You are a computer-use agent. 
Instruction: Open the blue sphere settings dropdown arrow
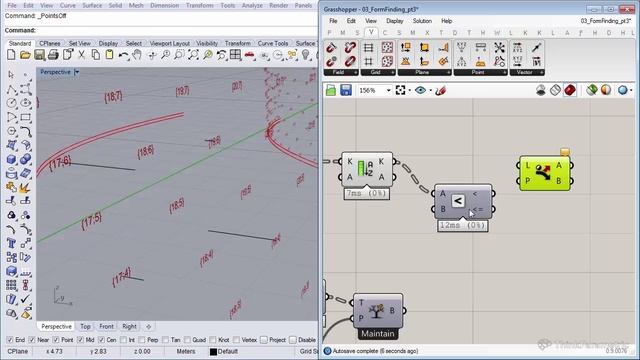pyautogui.click(x=631, y=90)
